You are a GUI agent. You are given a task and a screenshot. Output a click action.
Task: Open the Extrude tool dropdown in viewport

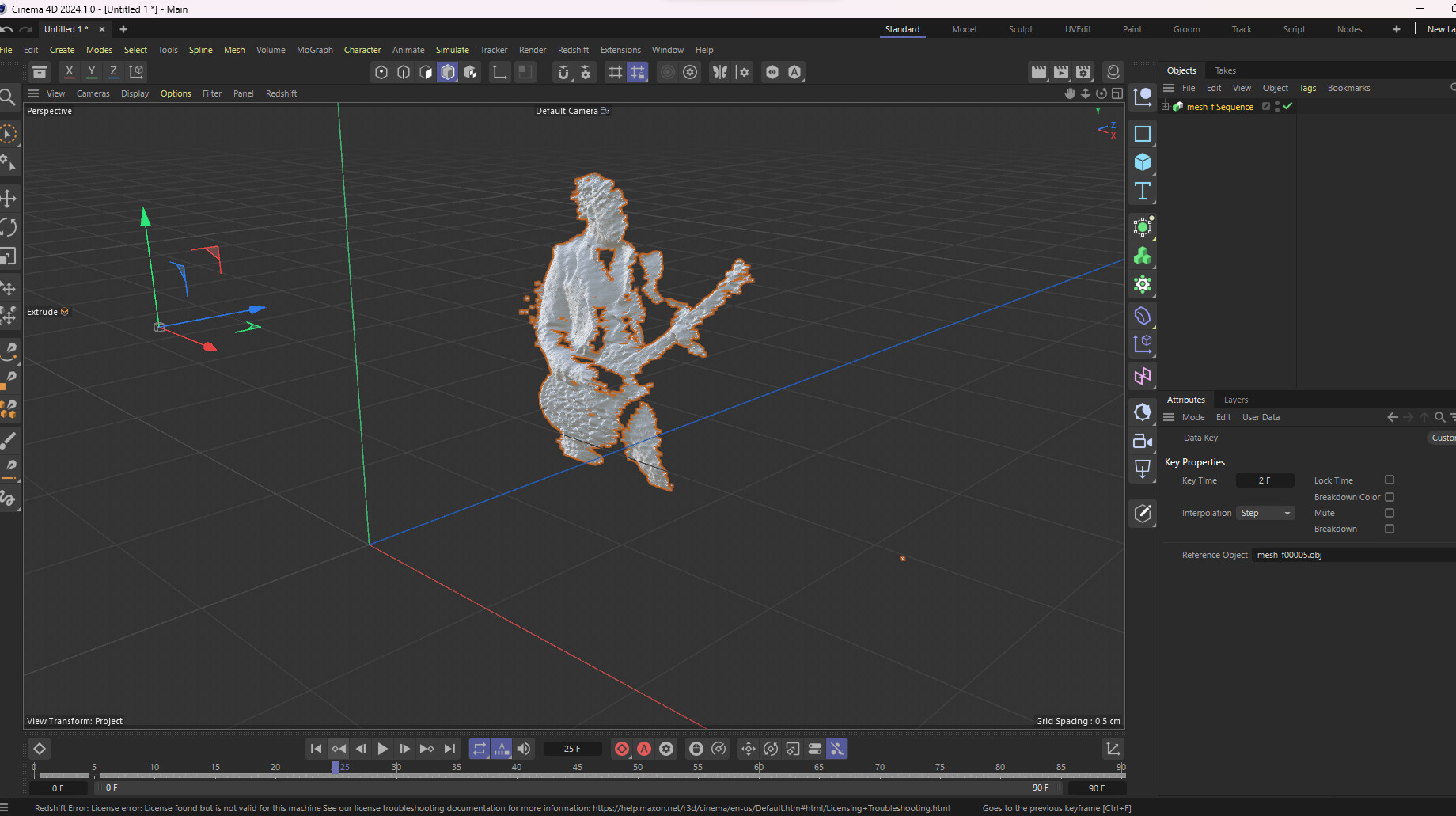pyautogui.click(x=47, y=312)
